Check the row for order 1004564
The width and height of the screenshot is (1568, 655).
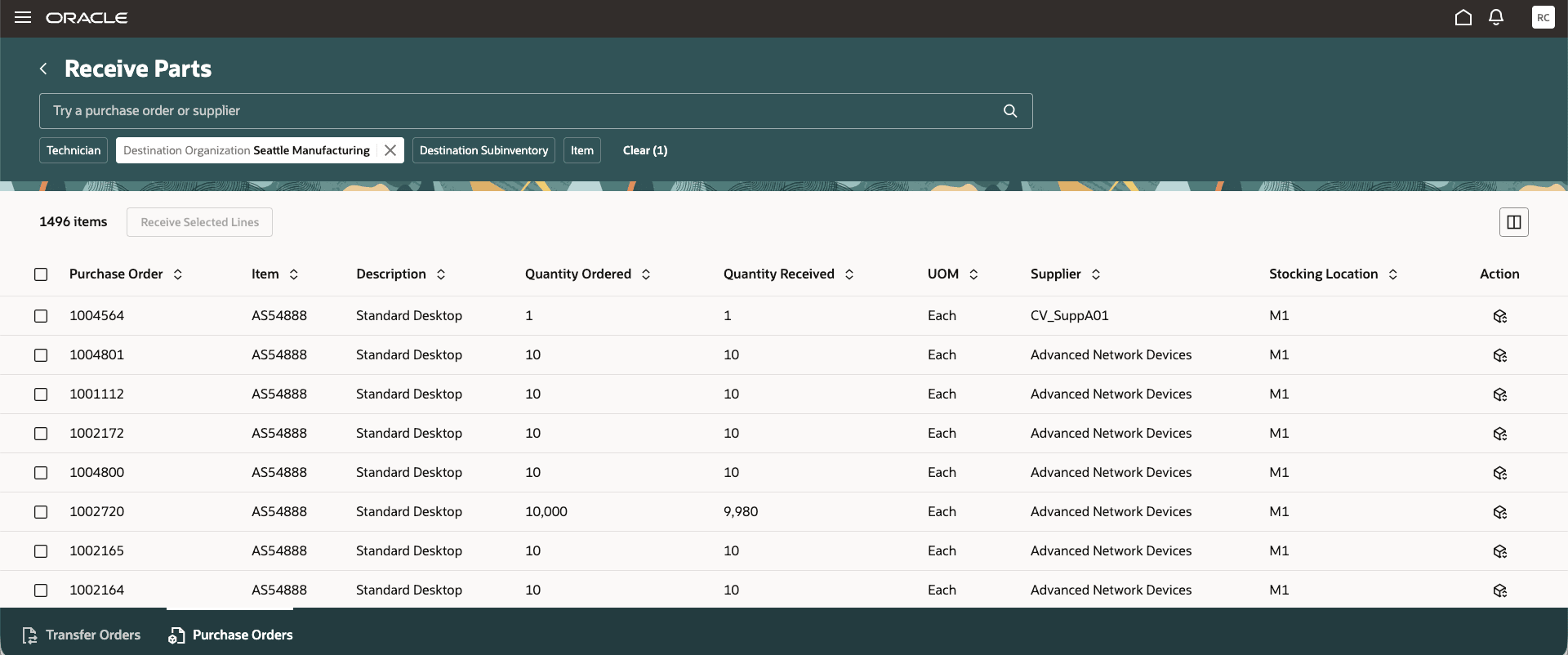coord(41,316)
